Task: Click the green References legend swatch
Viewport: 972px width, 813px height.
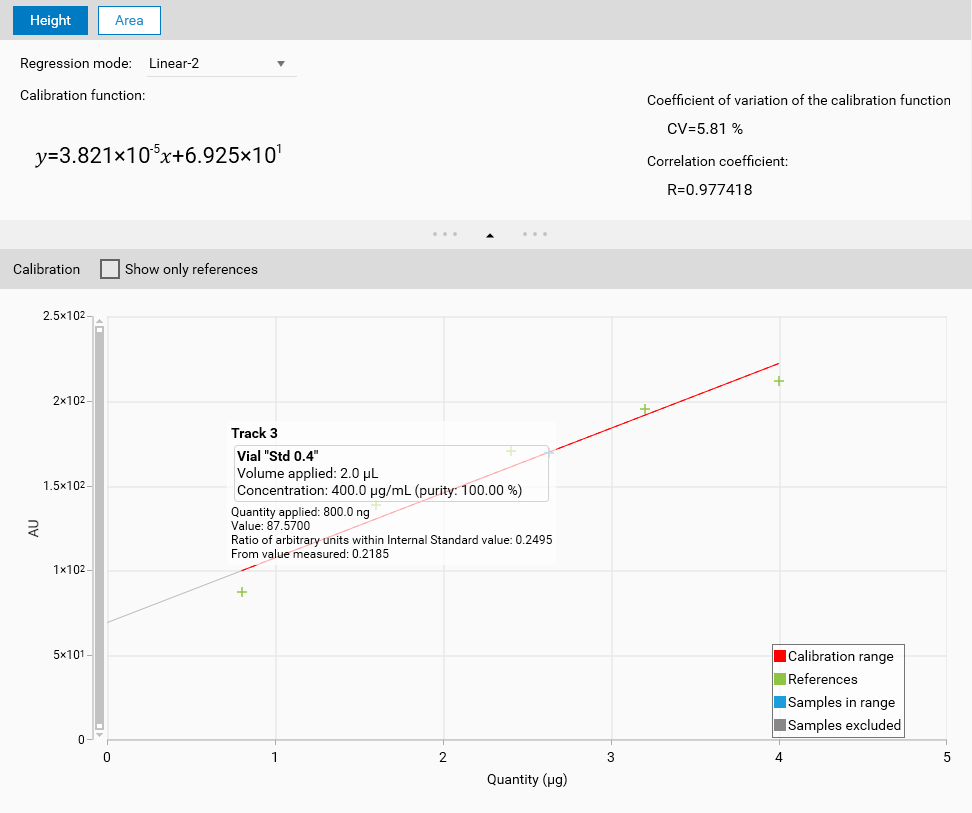Action: coord(780,679)
